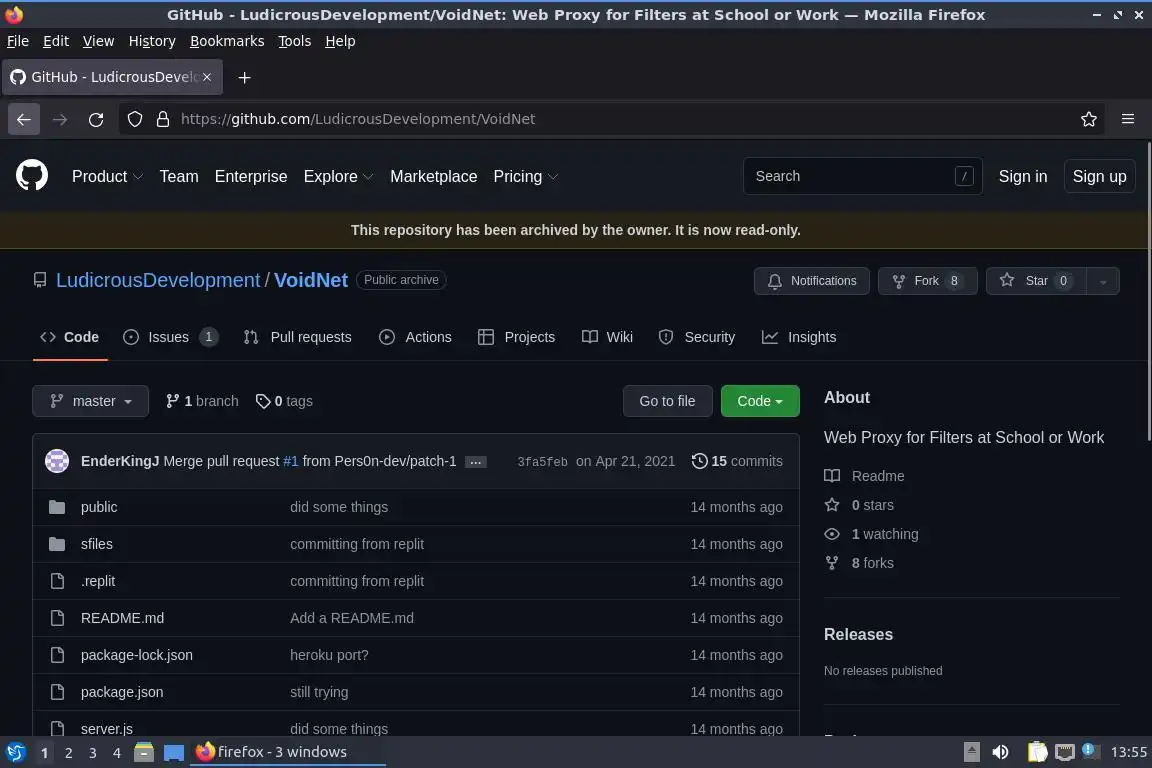Open pull request #1 link

point(291,462)
